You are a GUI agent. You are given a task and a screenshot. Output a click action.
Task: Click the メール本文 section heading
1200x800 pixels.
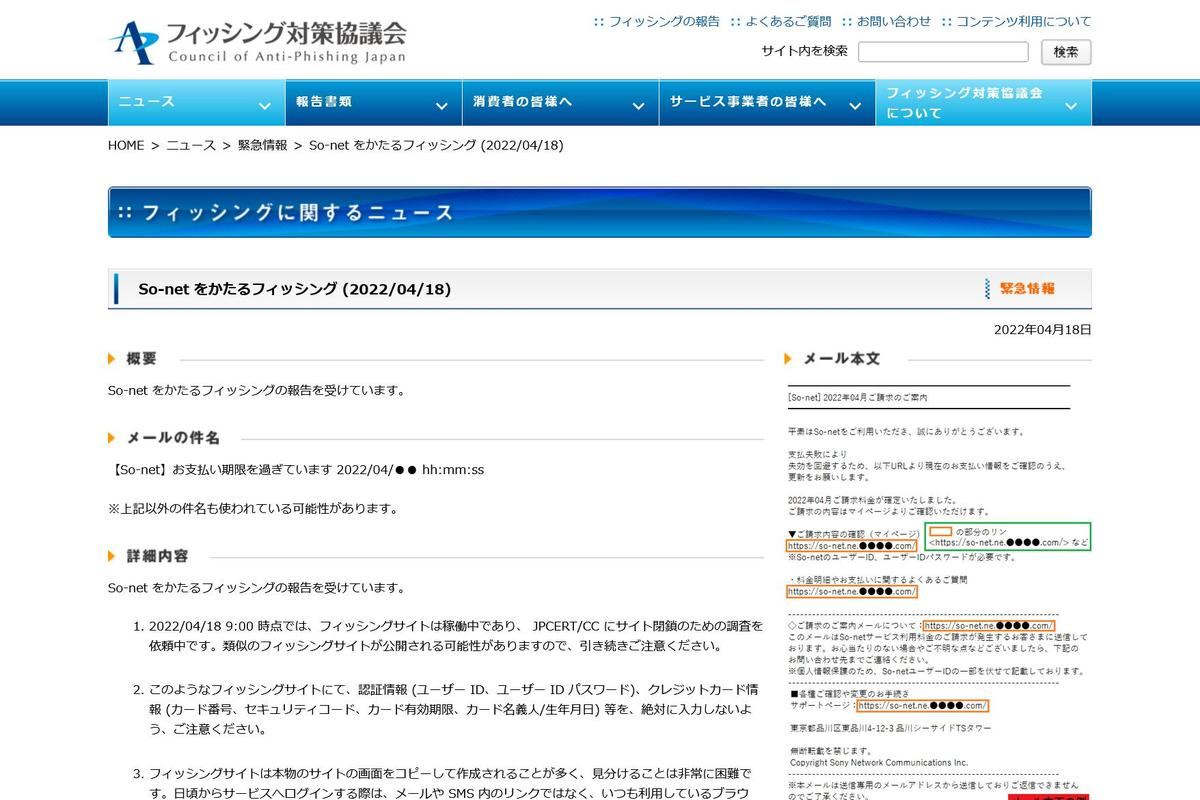[x=842, y=358]
